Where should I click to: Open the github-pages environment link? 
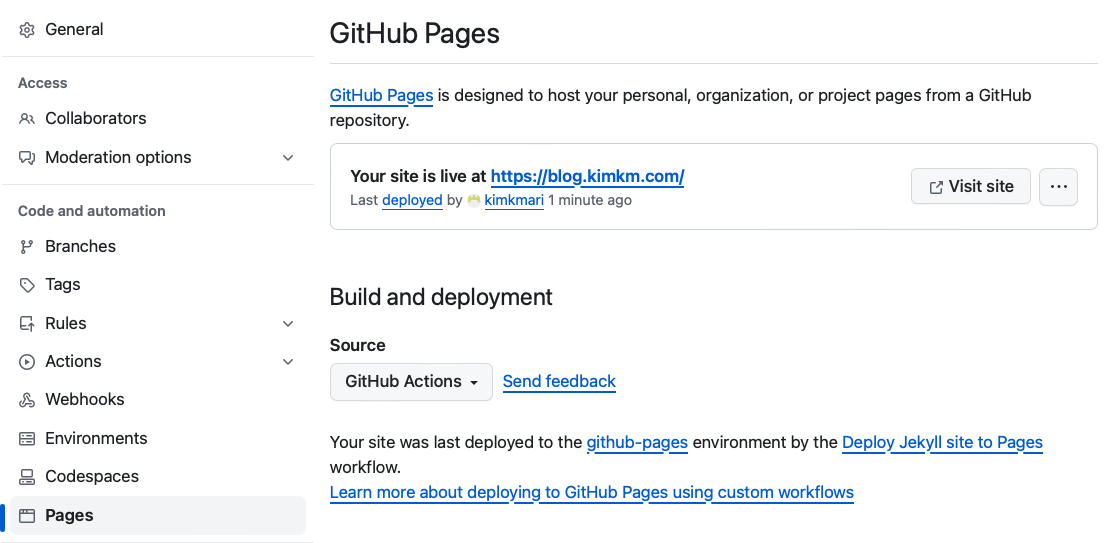[x=637, y=442]
